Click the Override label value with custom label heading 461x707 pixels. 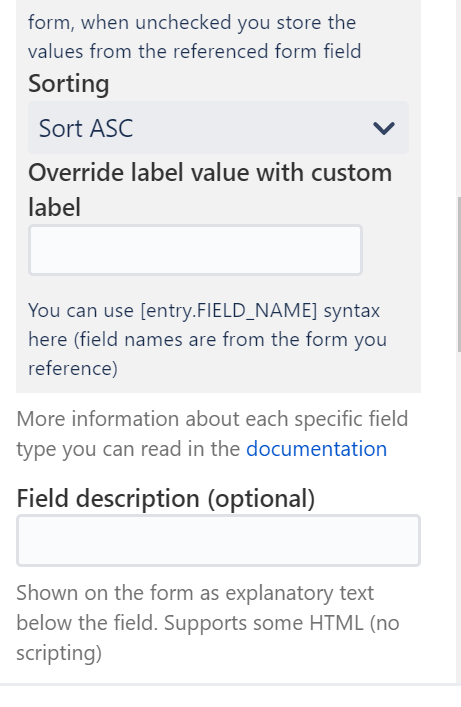[210, 190]
